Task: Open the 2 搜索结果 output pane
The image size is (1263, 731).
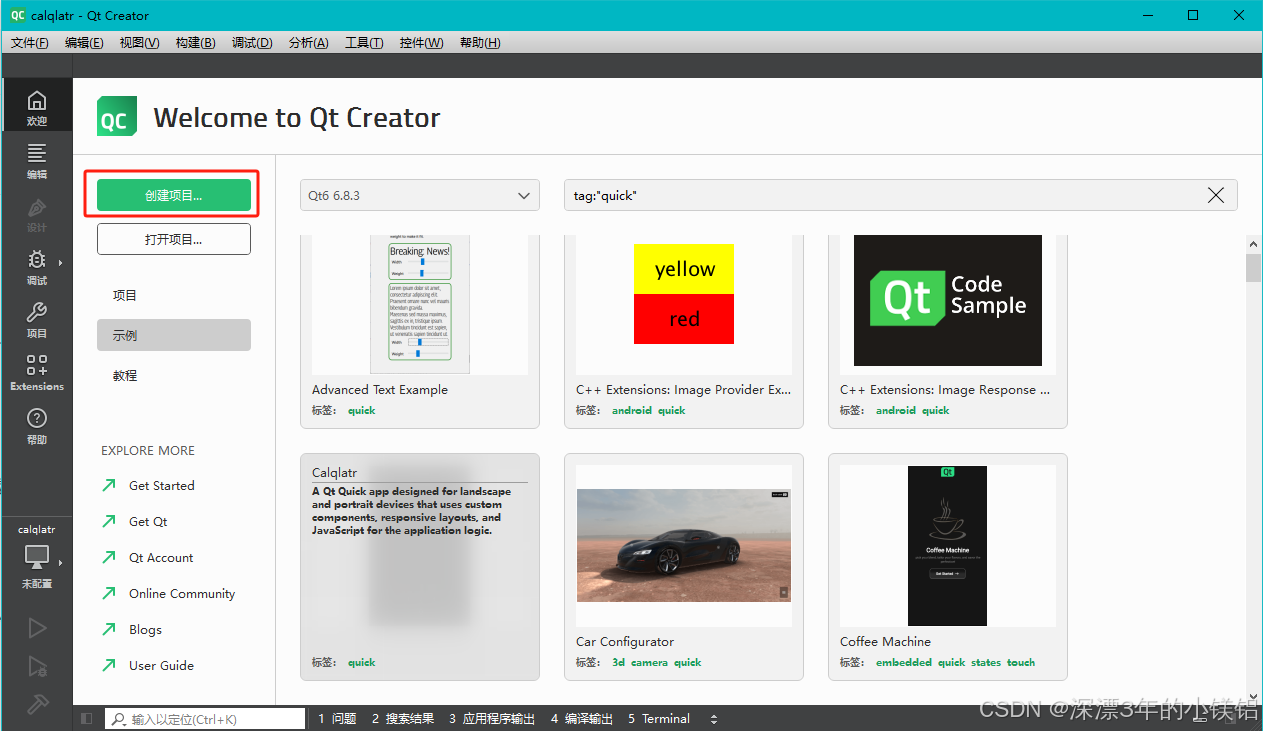Action: click(x=403, y=719)
